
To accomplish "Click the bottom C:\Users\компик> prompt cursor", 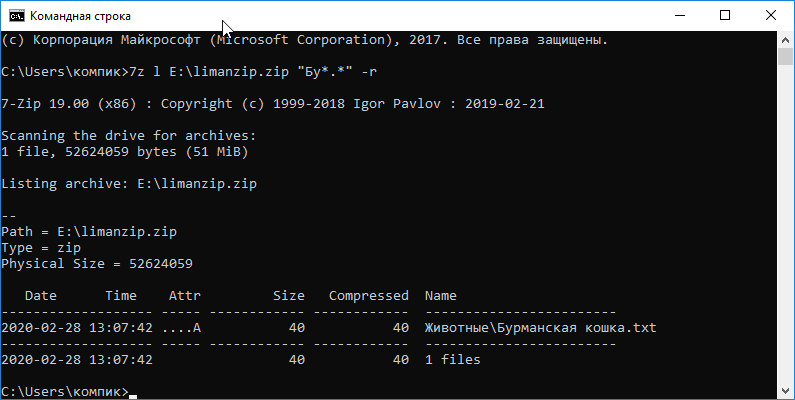I will pyautogui.click(x=133, y=396).
